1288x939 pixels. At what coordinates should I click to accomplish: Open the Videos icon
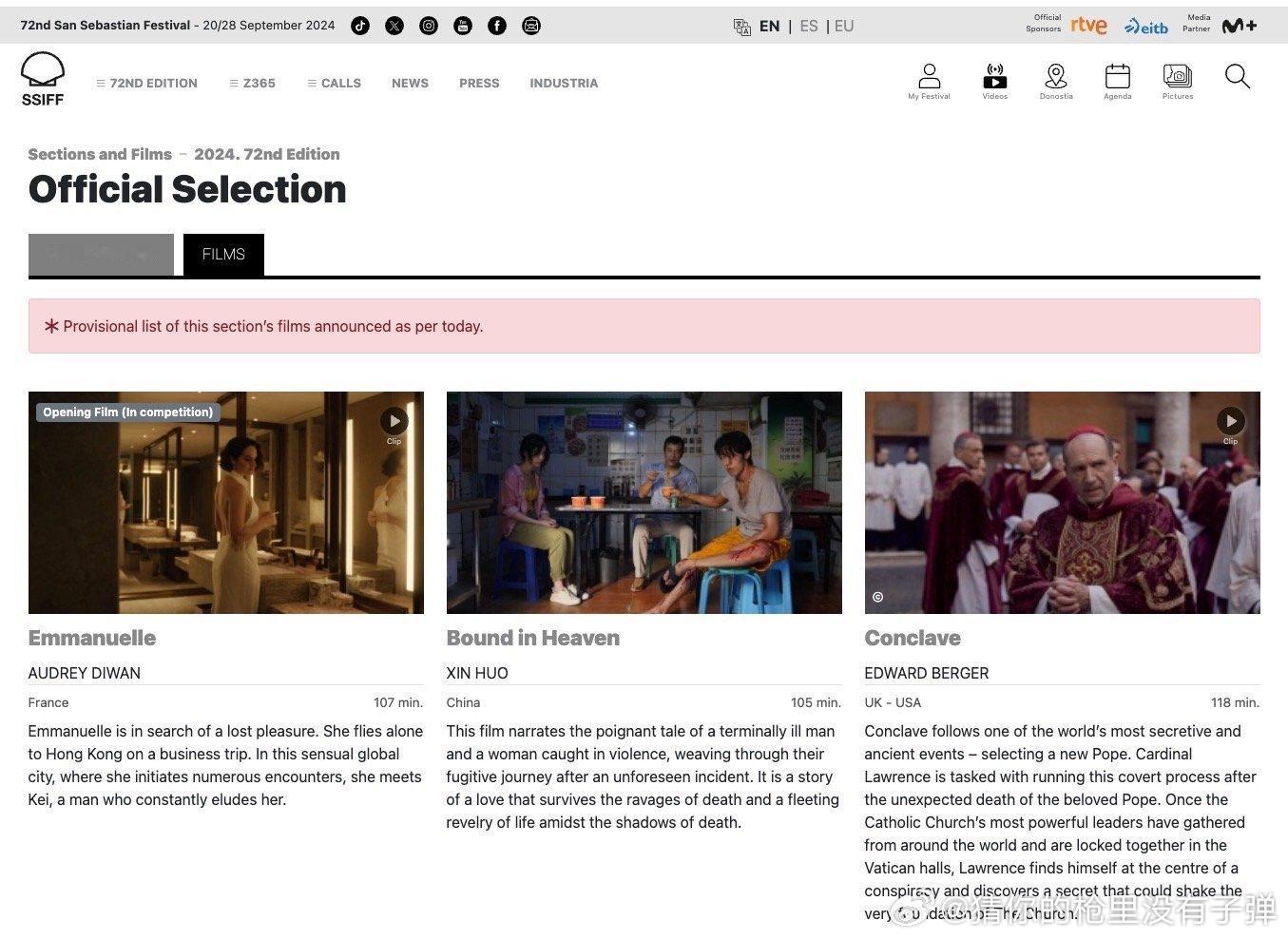994,82
